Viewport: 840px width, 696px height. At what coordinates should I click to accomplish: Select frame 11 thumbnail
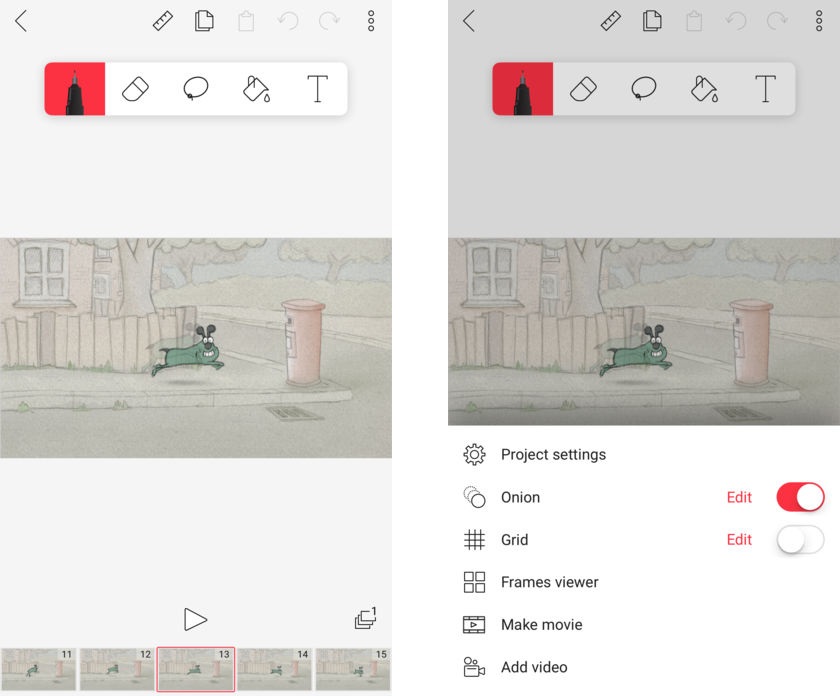click(x=38, y=669)
